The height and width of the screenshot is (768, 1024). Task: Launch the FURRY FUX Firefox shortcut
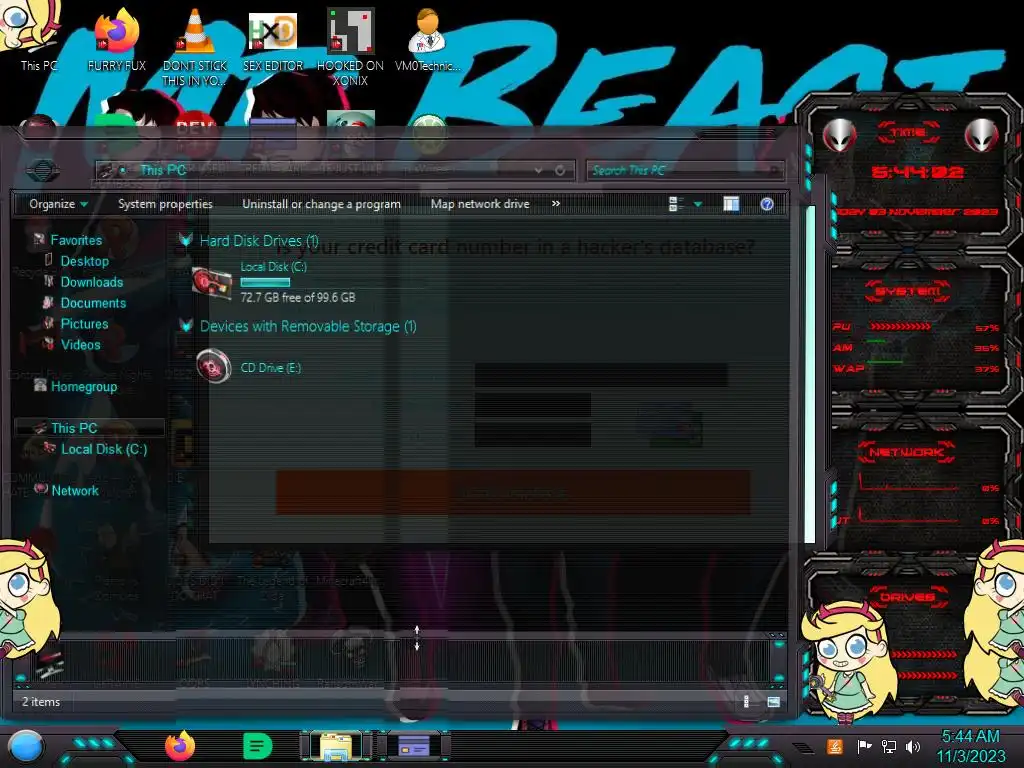117,39
